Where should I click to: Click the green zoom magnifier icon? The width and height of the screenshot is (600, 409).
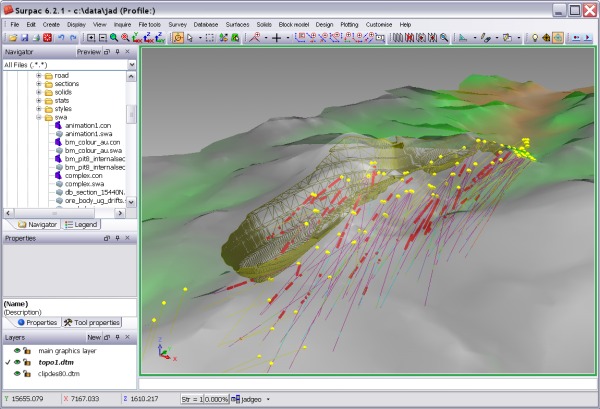114,38
